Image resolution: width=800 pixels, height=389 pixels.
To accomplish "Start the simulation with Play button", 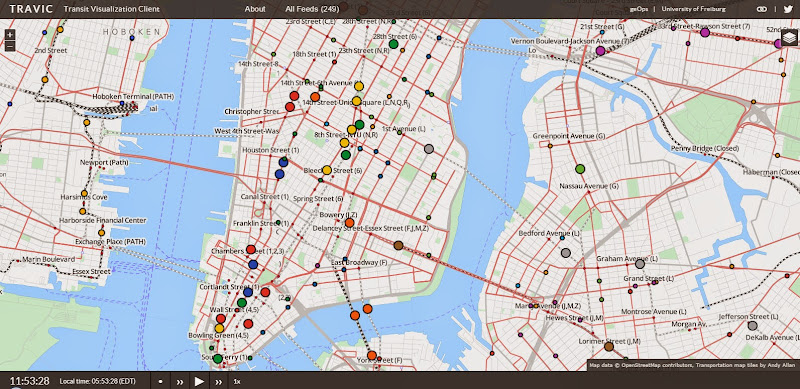I will point(199,381).
